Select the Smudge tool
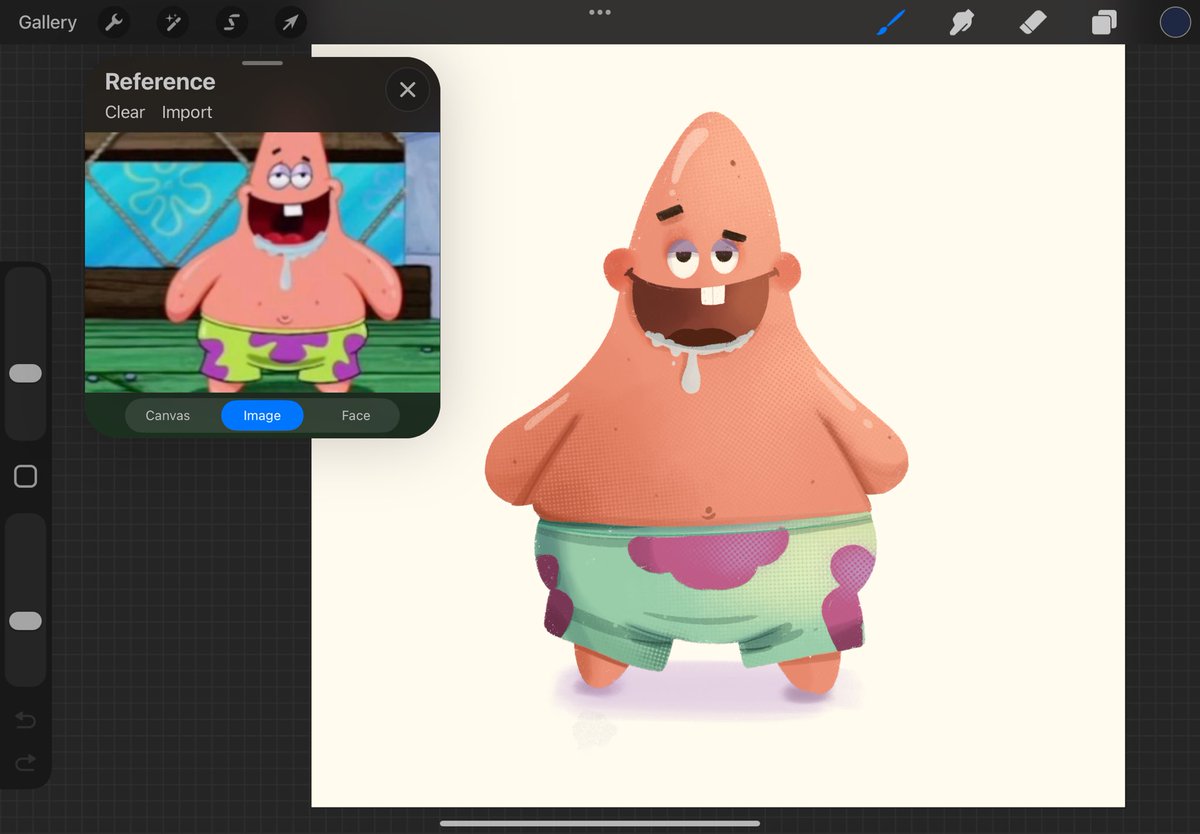Viewport: 1200px width, 834px height. (x=962, y=22)
